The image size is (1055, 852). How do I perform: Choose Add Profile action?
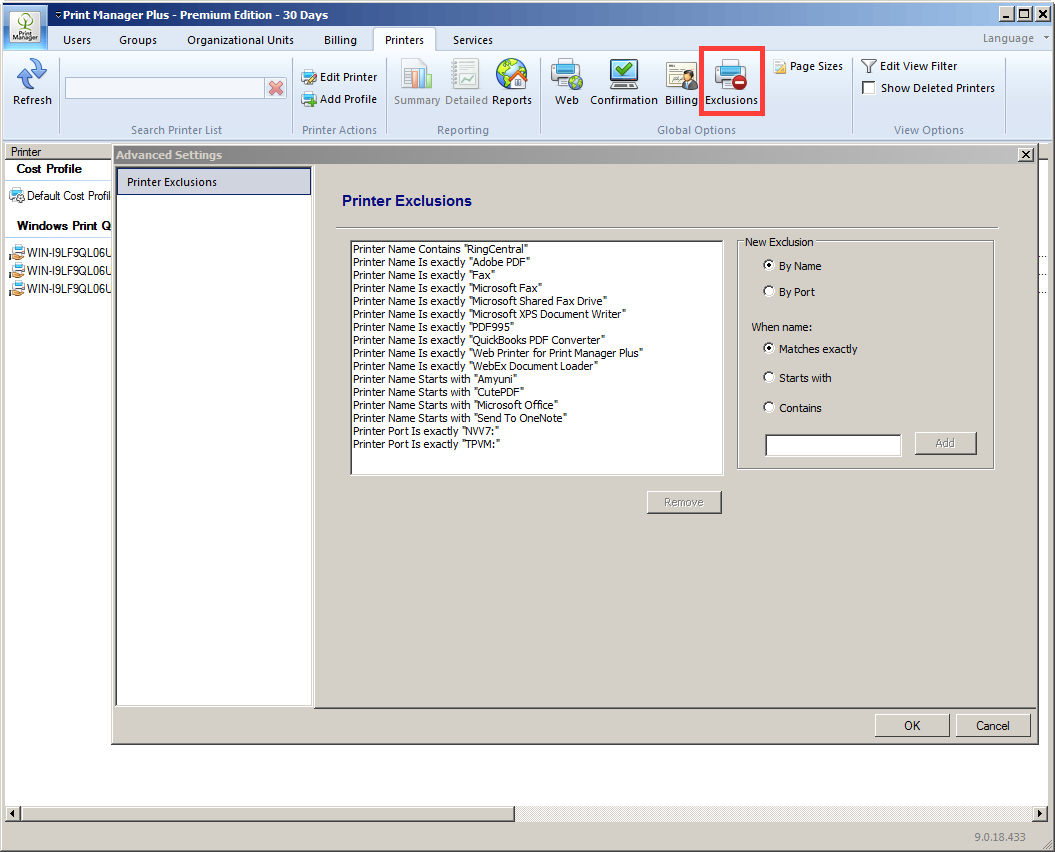click(339, 99)
